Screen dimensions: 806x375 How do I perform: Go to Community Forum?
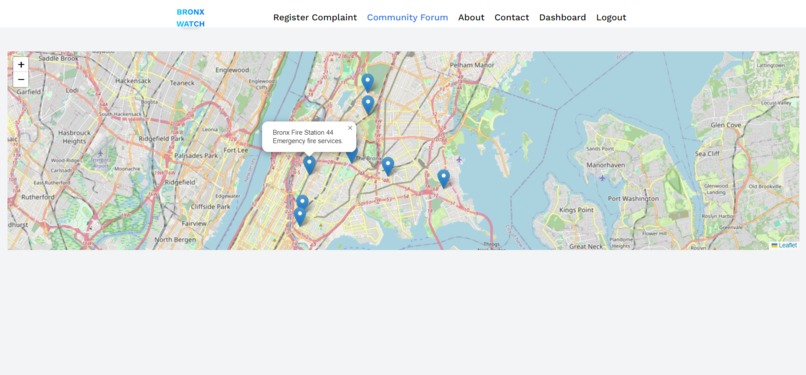tap(407, 17)
